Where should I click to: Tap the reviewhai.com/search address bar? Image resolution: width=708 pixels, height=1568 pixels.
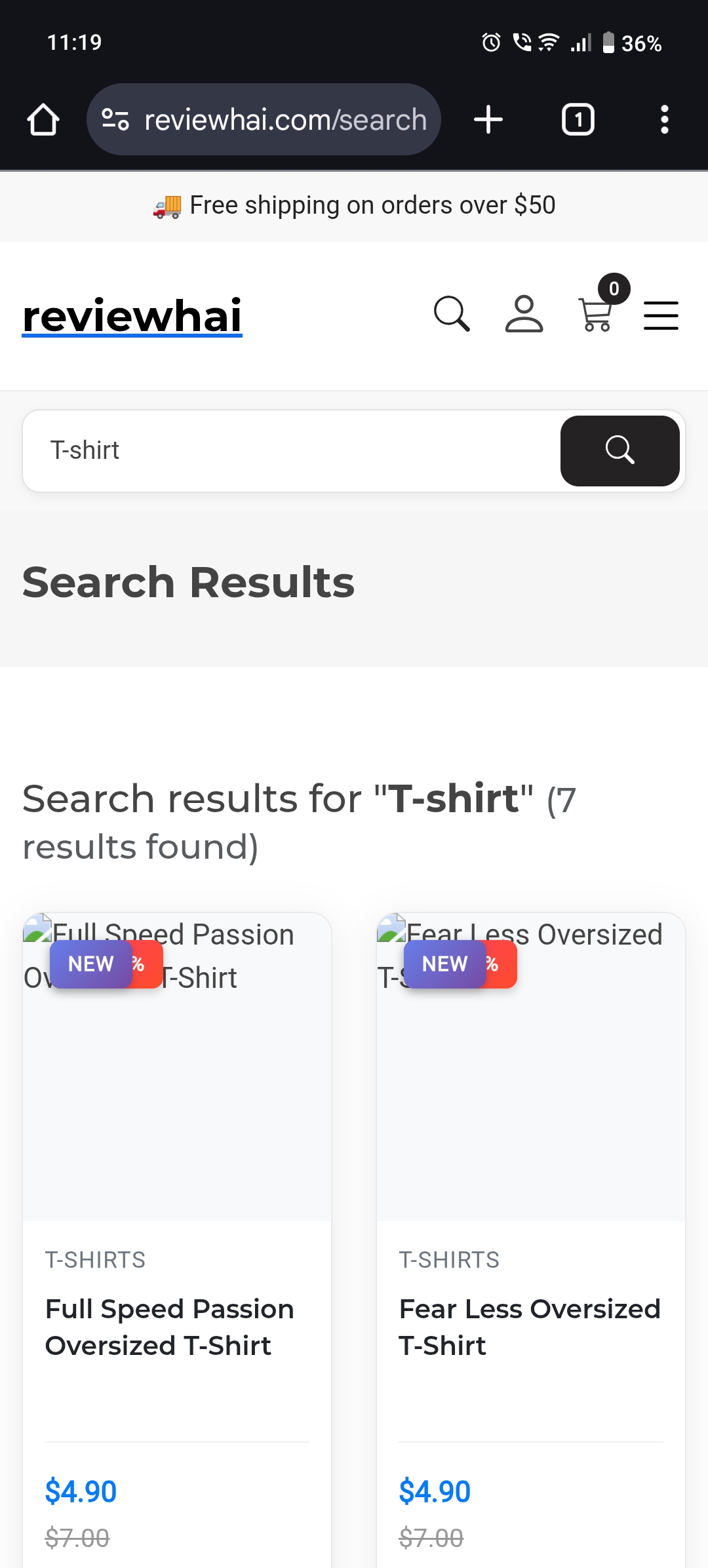point(285,120)
